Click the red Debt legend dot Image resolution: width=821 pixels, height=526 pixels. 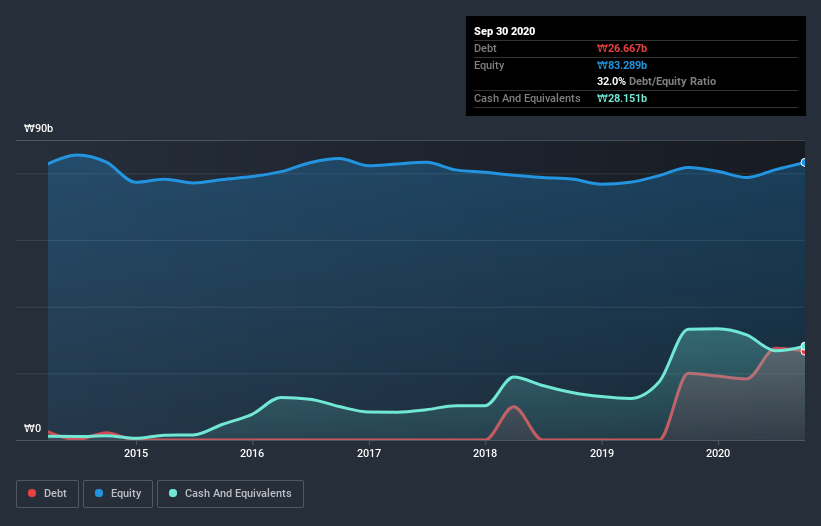tap(32, 493)
